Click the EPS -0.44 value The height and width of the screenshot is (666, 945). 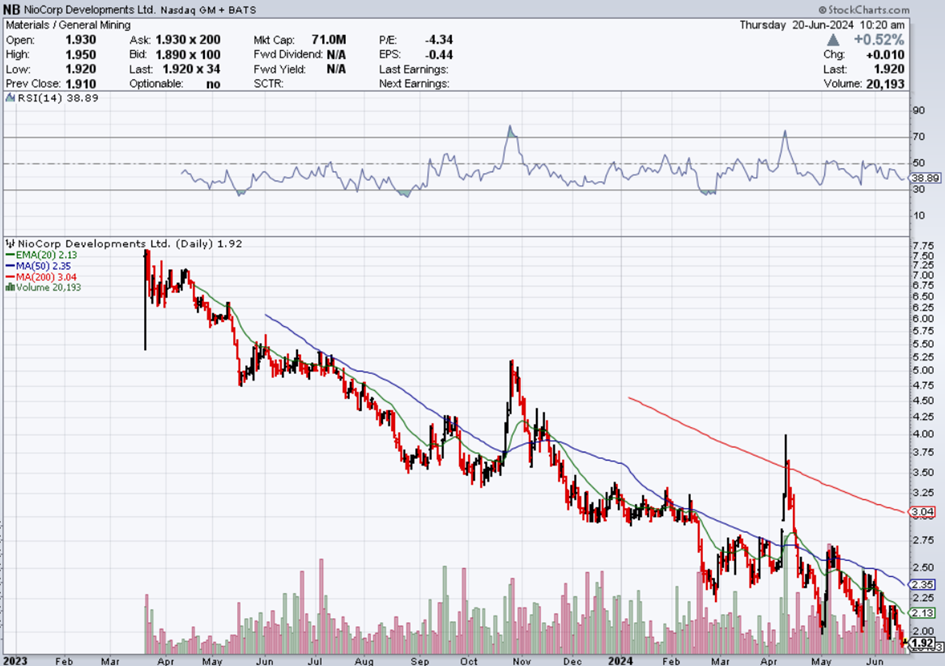click(x=439, y=54)
